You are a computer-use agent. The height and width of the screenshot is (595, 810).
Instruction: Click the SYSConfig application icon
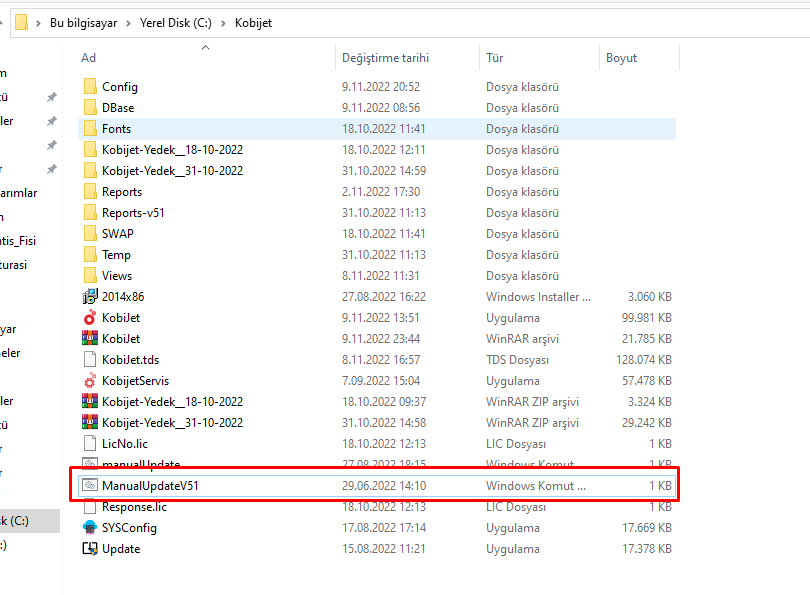[90, 527]
